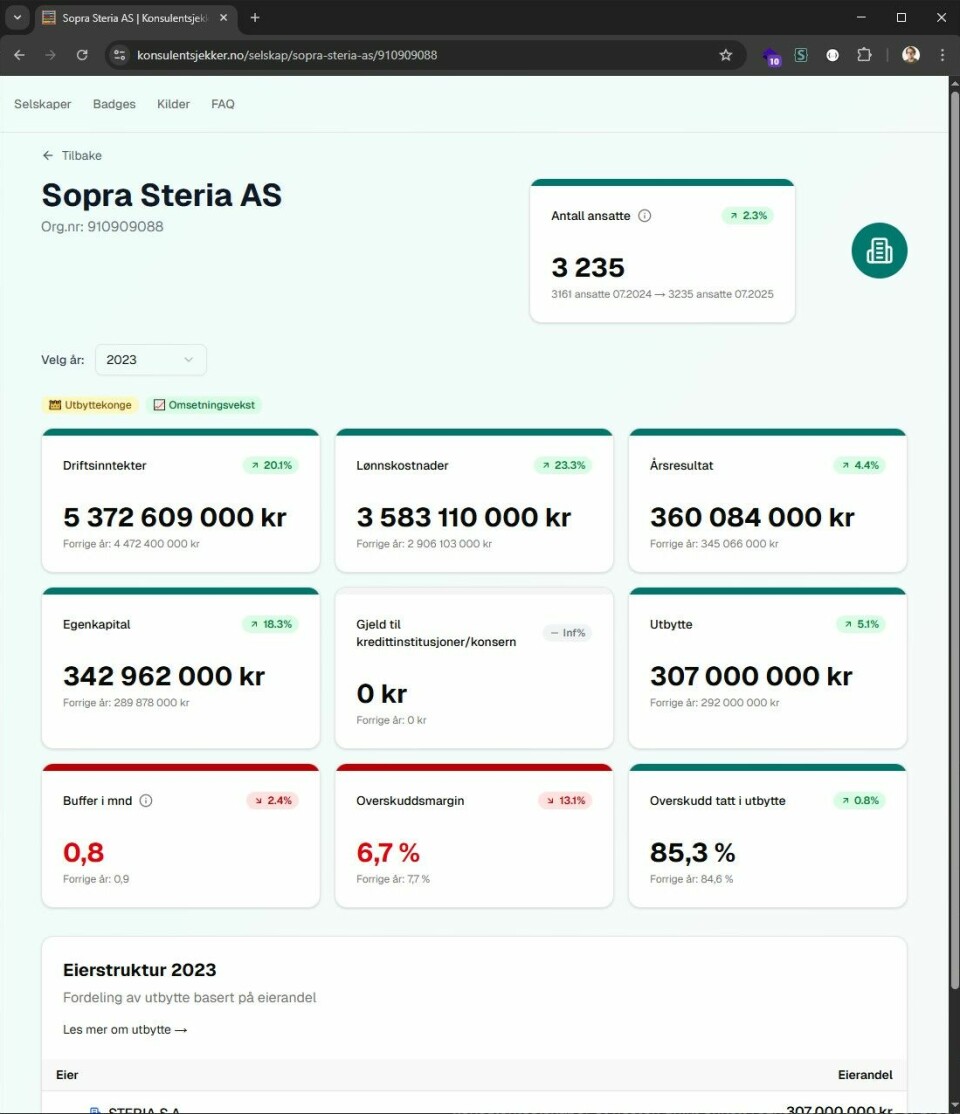Go to the Badges page
Viewport: 960px width, 1114px height.
click(114, 104)
